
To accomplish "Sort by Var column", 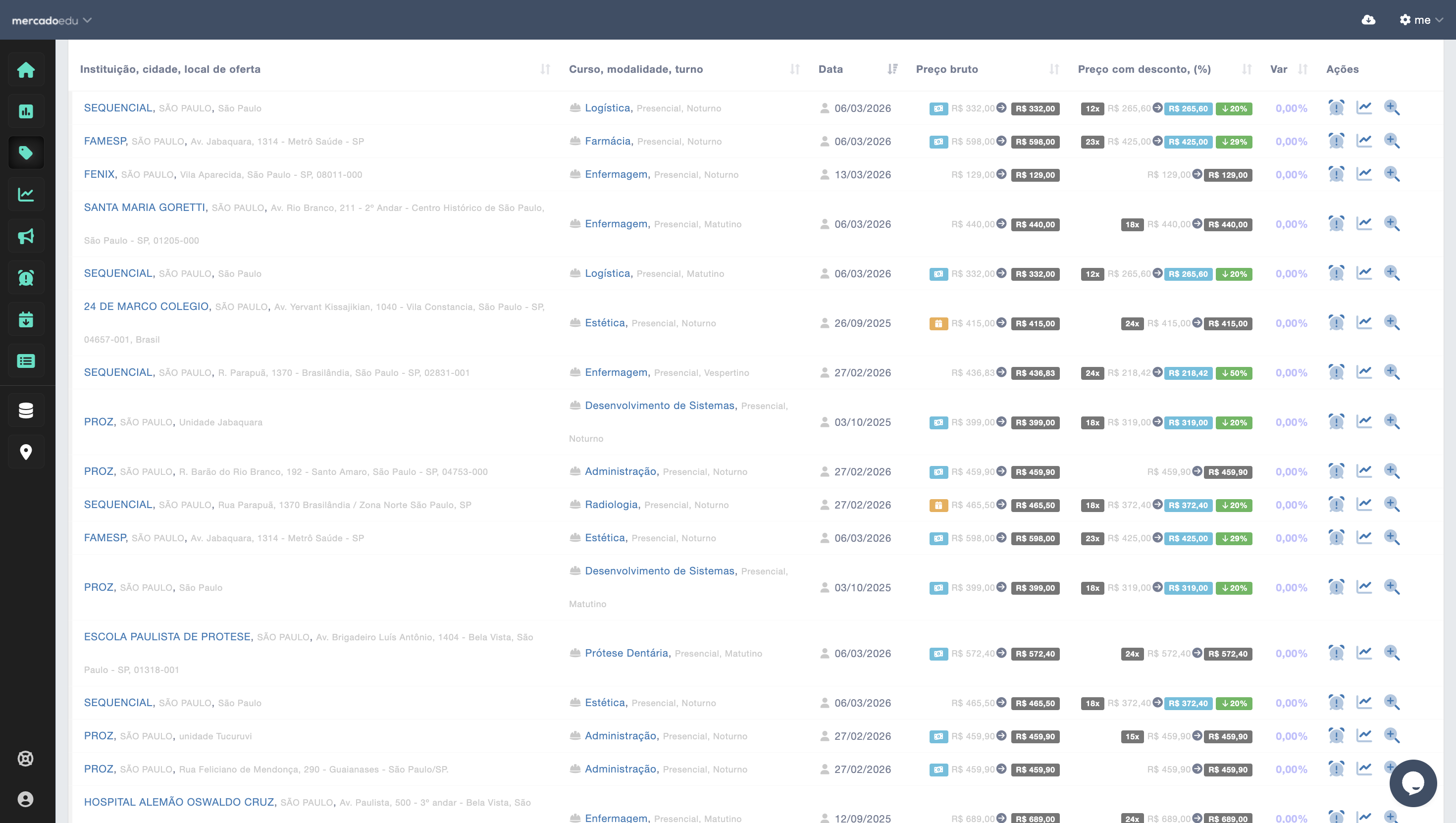I will 1303,69.
